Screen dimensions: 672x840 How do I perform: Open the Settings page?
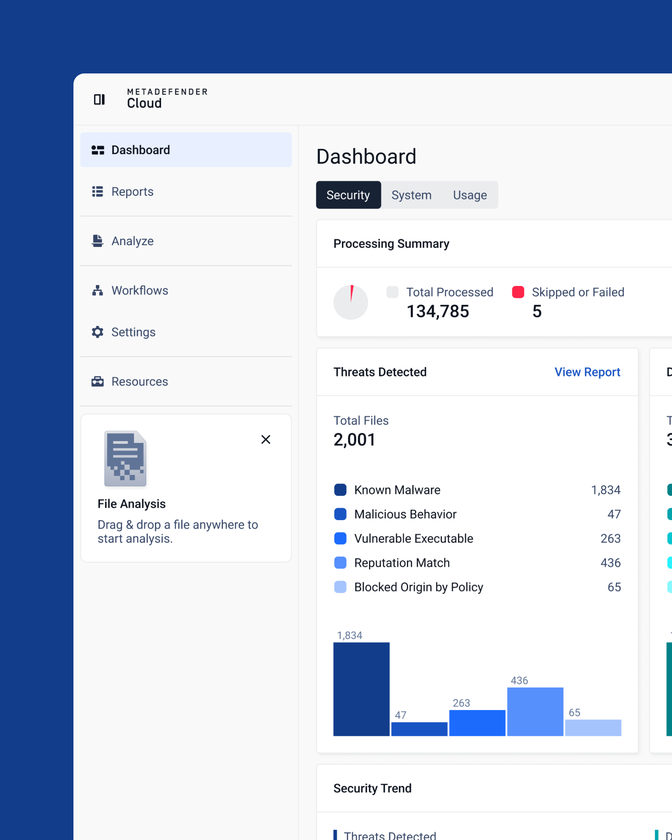186,332
